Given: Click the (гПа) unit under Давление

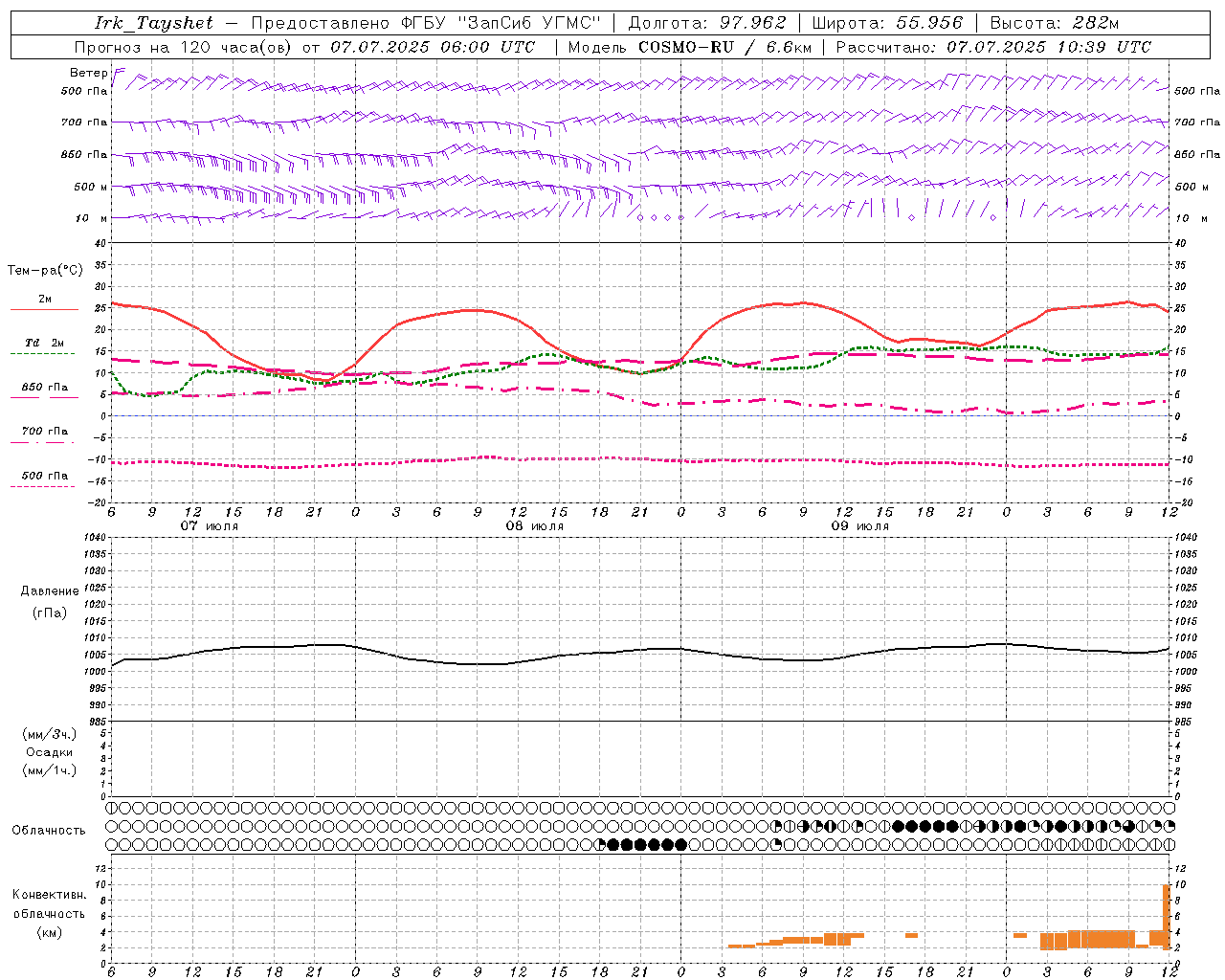Looking at the screenshot, I should [x=49, y=613].
